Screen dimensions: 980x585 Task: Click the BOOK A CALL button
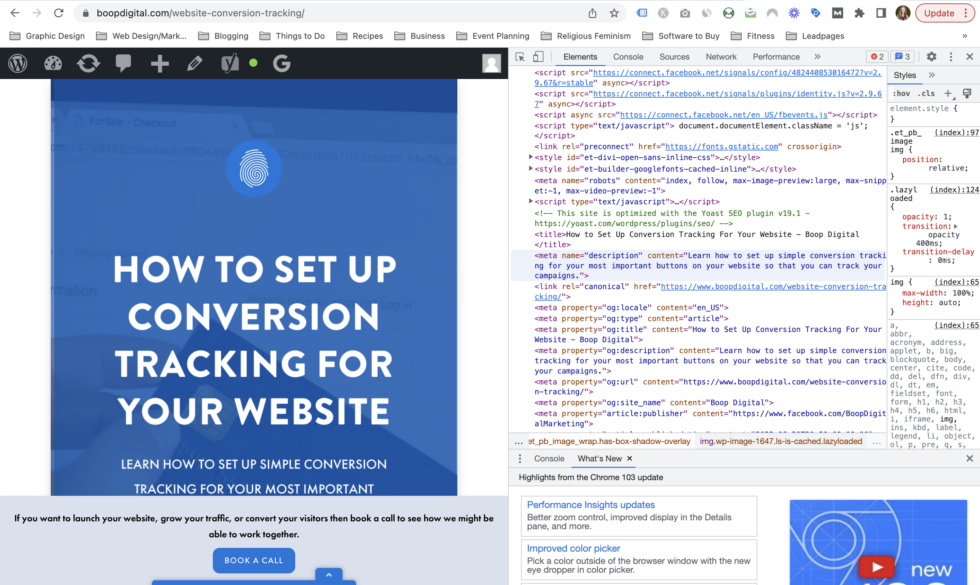pyautogui.click(x=254, y=560)
